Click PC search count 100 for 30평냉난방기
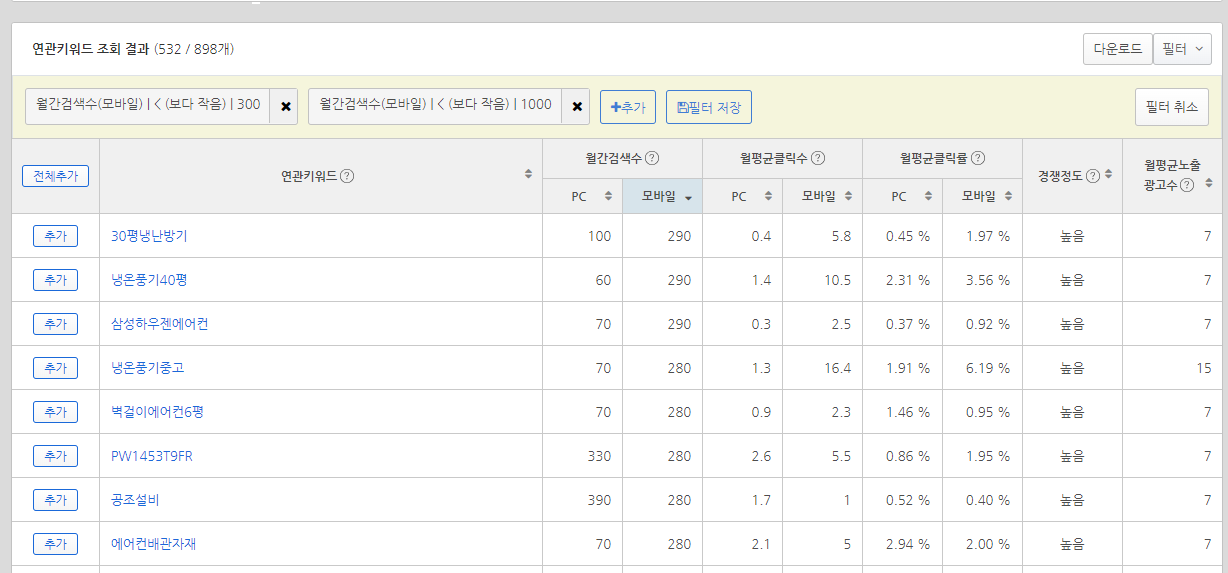The height and width of the screenshot is (573, 1228). pyautogui.click(x=599, y=236)
